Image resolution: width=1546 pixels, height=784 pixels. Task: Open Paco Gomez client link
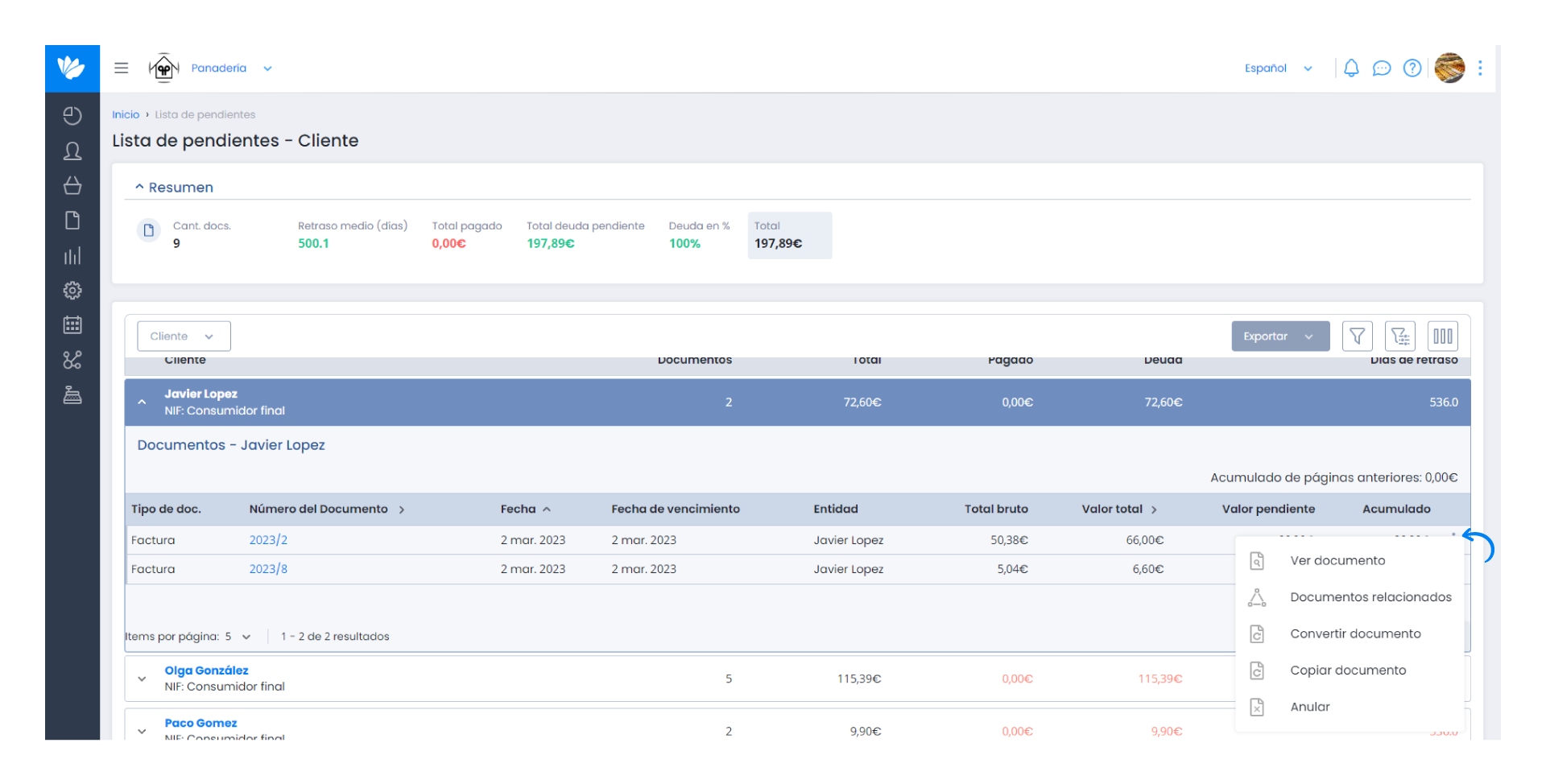200,724
